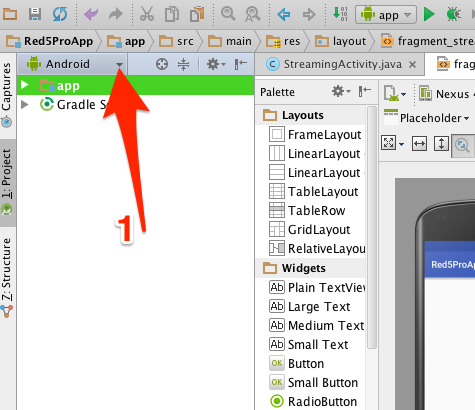
Task: Click the Collapse All icon in Project panel
Action: tap(184, 64)
